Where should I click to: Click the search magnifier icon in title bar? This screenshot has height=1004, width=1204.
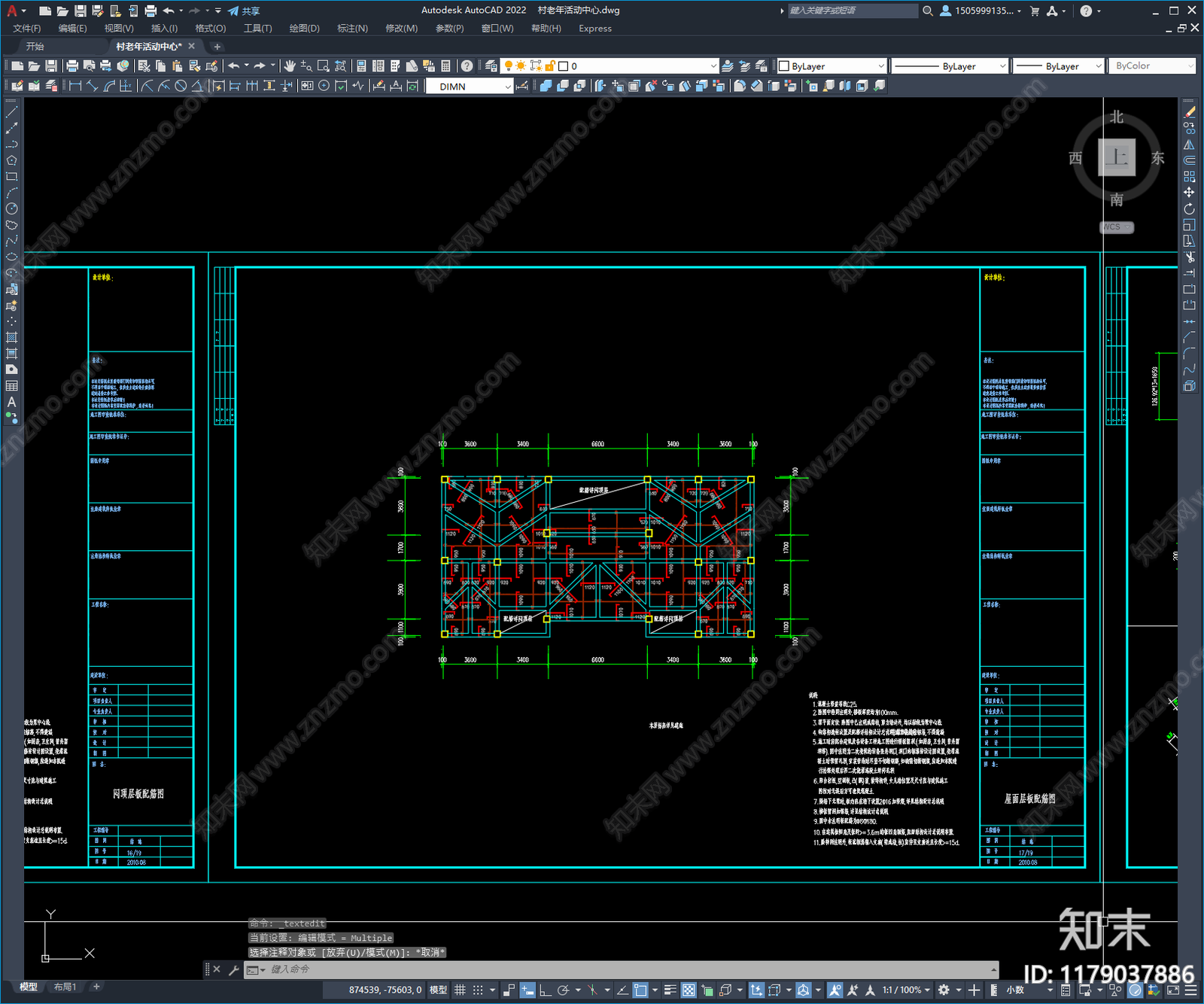(928, 11)
